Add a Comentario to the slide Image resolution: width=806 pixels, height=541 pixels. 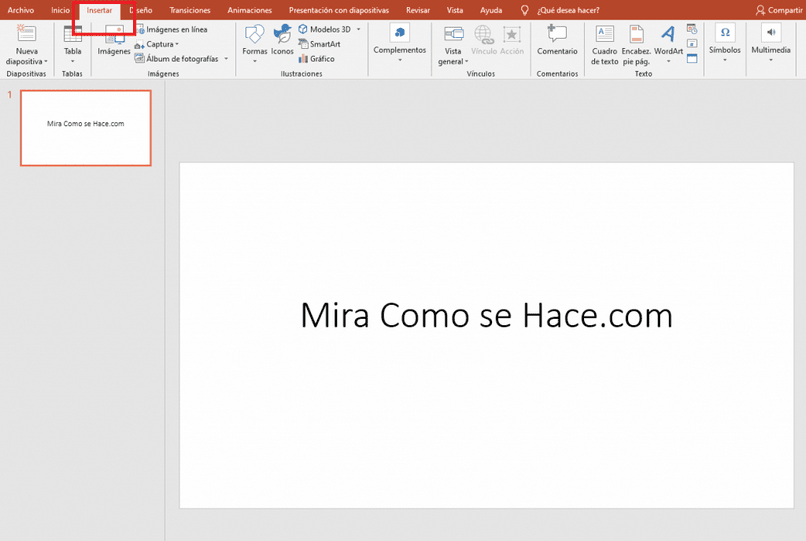tap(557, 40)
